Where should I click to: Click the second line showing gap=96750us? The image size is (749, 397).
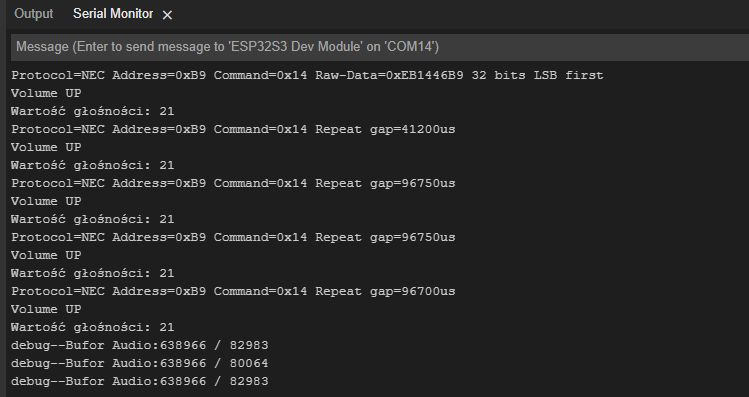pos(233,237)
